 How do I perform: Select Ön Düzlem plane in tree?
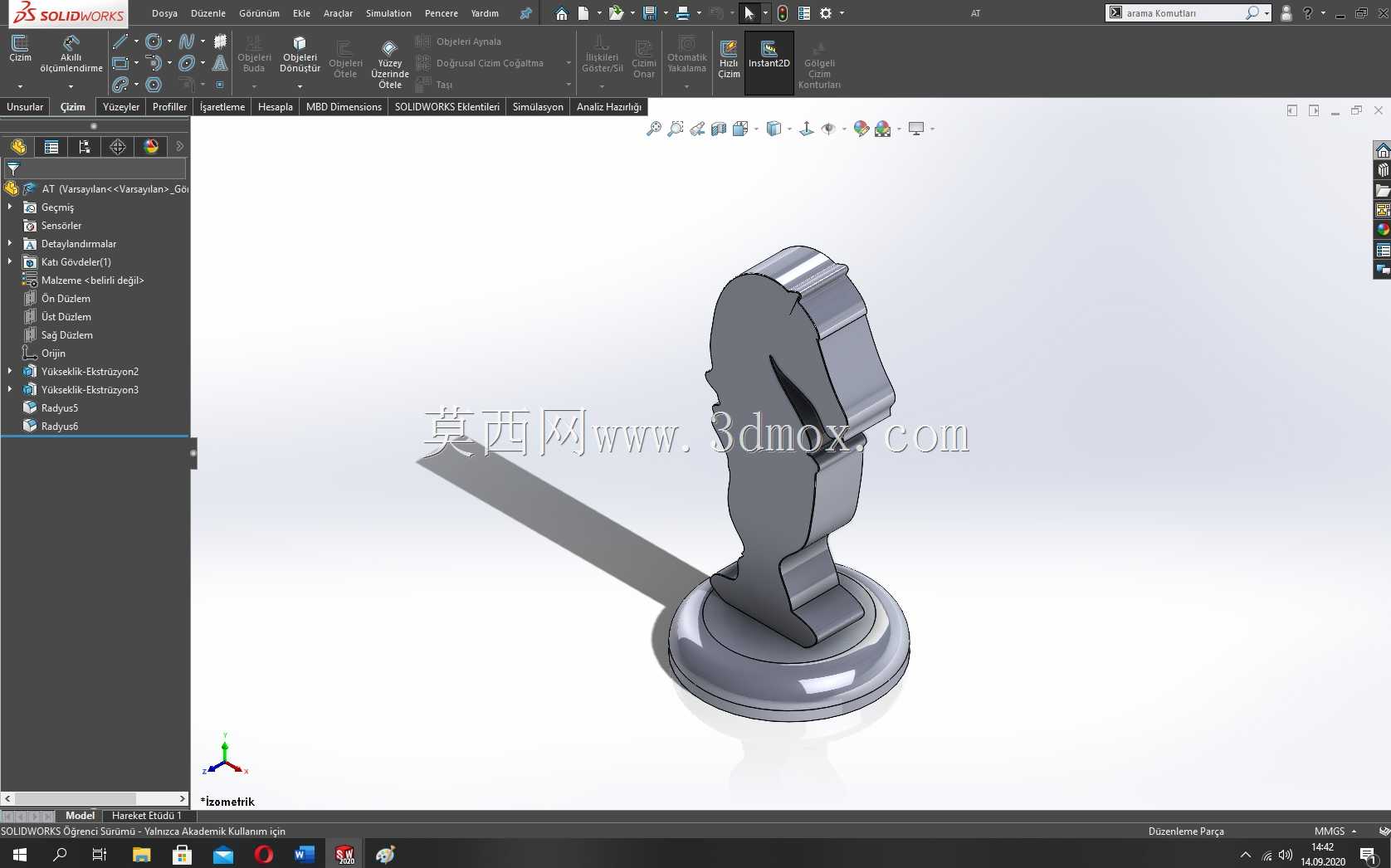tap(66, 299)
